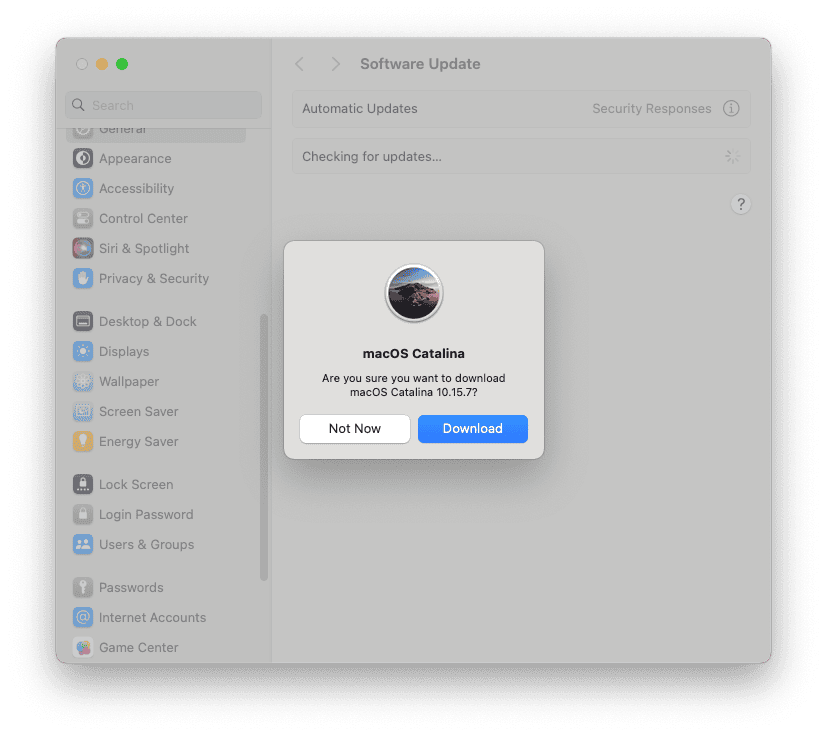Open the Wallpaper label
The height and width of the screenshot is (737, 827).
[129, 381]
